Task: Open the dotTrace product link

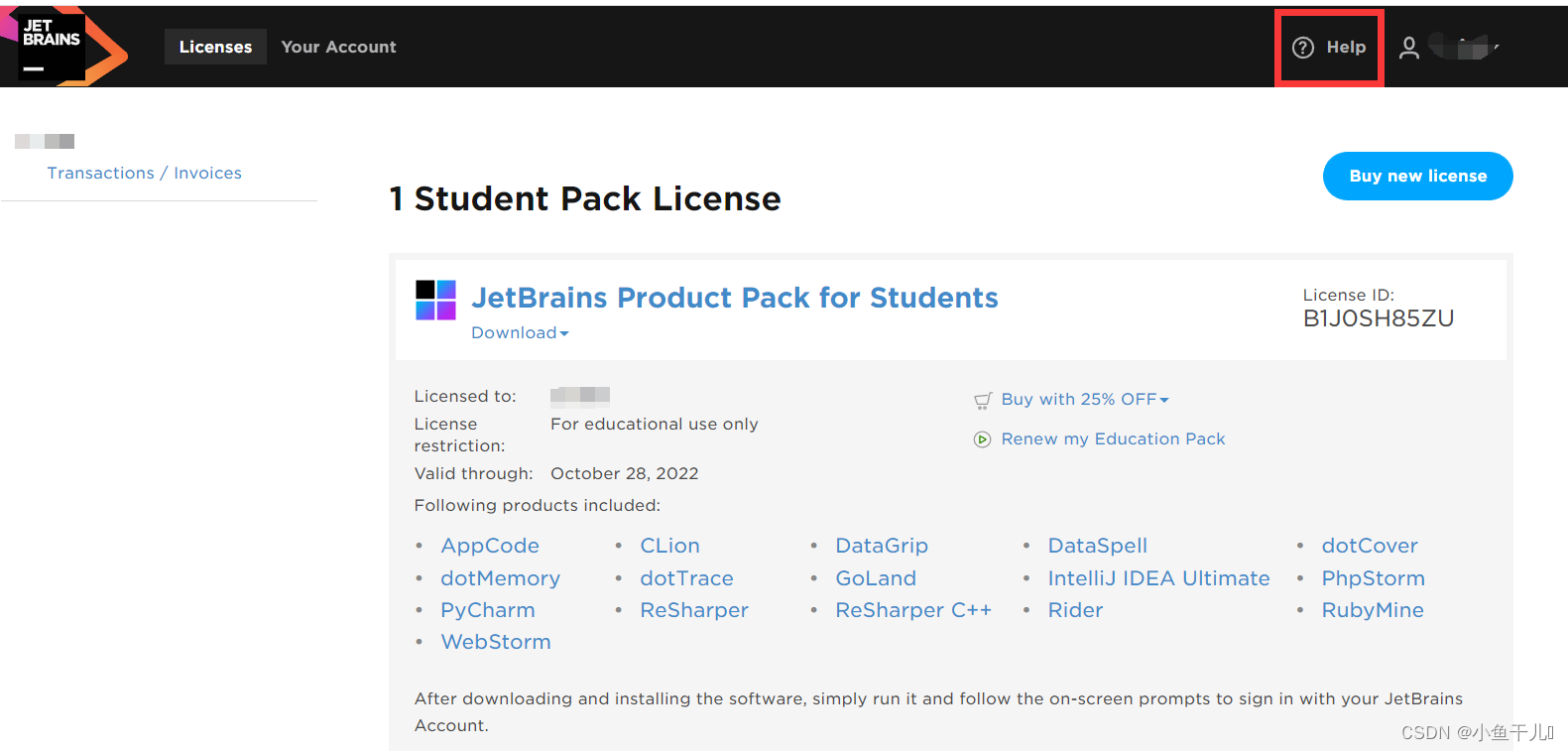Action: click(x=686, y=578)
